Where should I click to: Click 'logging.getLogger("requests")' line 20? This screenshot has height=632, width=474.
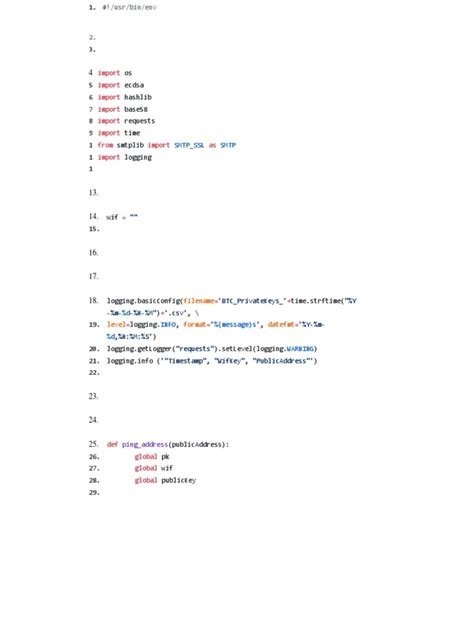(x=162, y=349)
